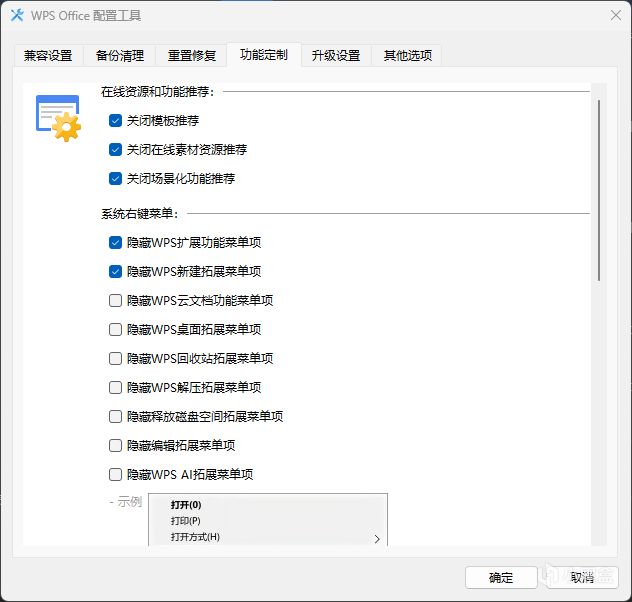Image resolution: width=632 pixels, height=602 pixels.
Task: Close the WPS Office 配置工具 window
Action: click(x=615, y=15)
